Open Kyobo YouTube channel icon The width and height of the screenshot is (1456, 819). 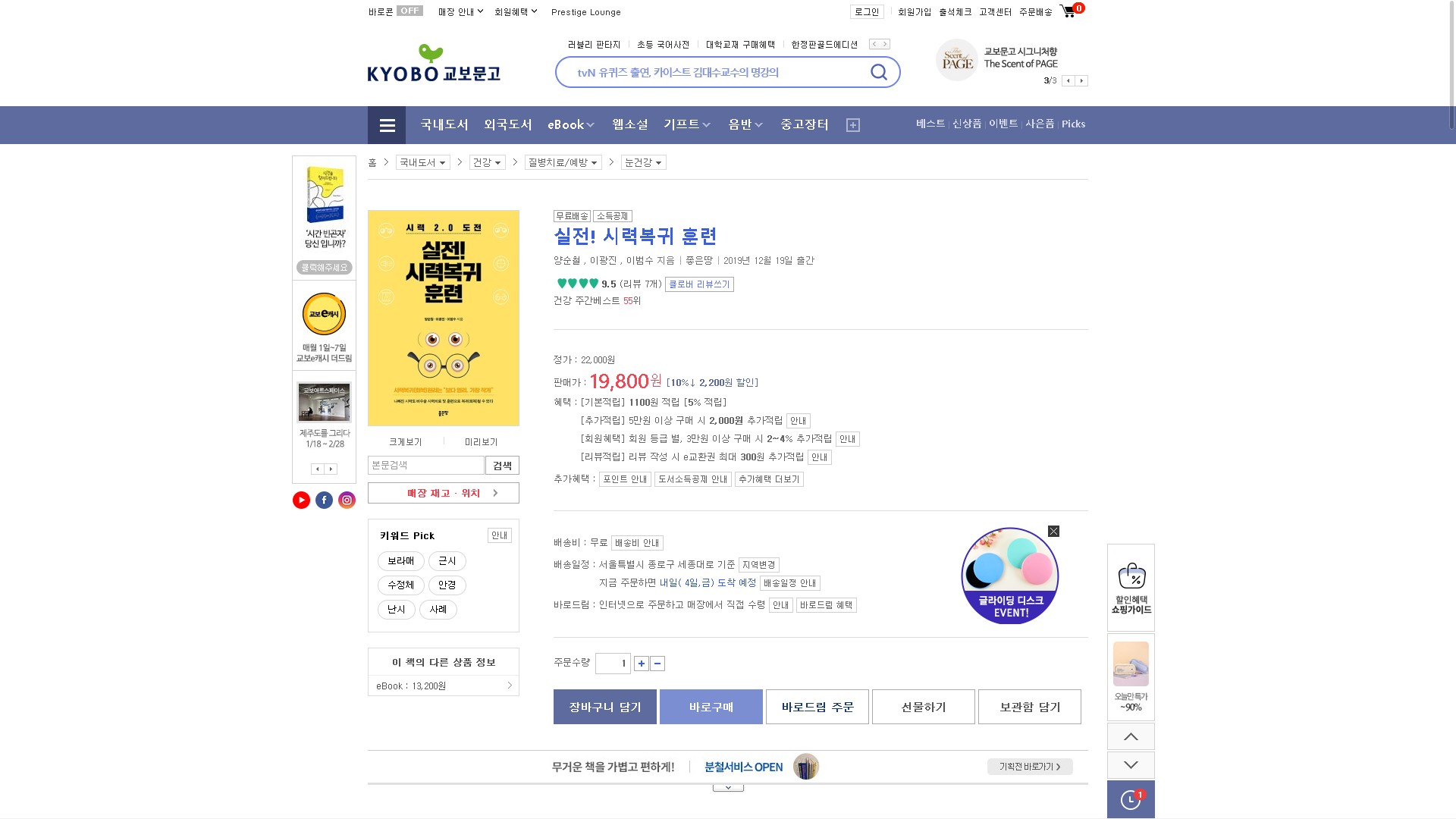(x=301, y=500)
